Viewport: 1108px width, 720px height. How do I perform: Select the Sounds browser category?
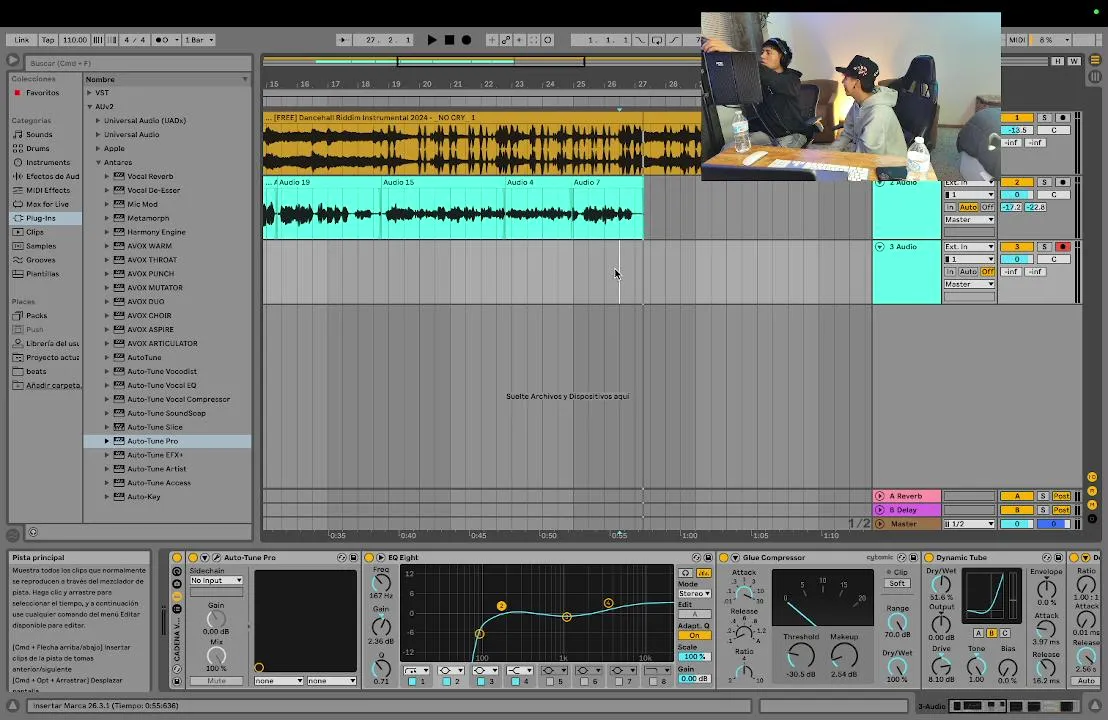[39, 134]
